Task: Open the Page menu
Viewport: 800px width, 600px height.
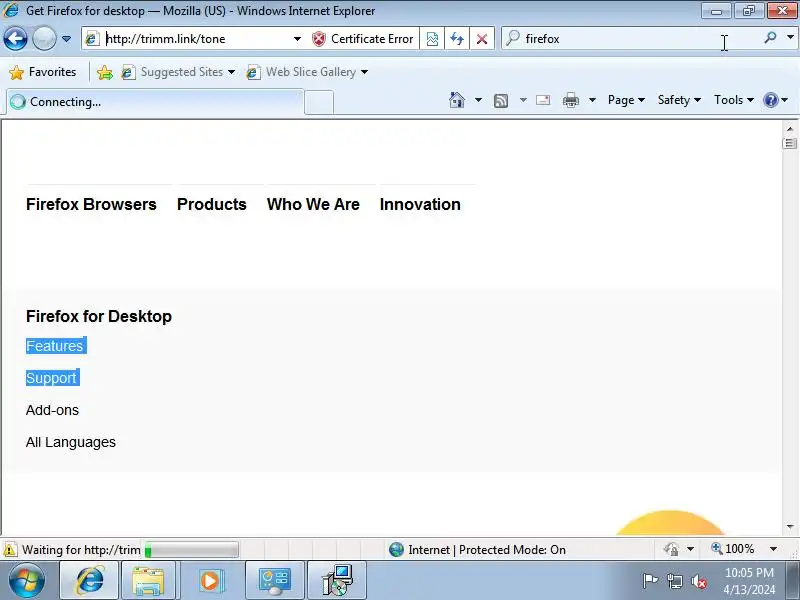Action: (626, 100)
